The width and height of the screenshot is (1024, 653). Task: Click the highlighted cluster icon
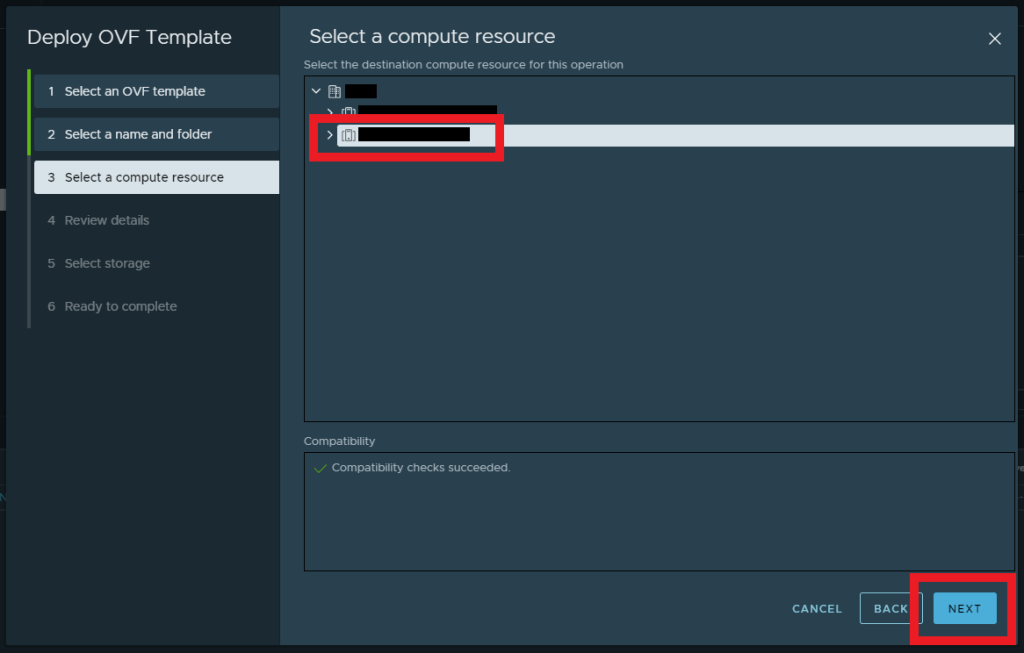(348, 135)
